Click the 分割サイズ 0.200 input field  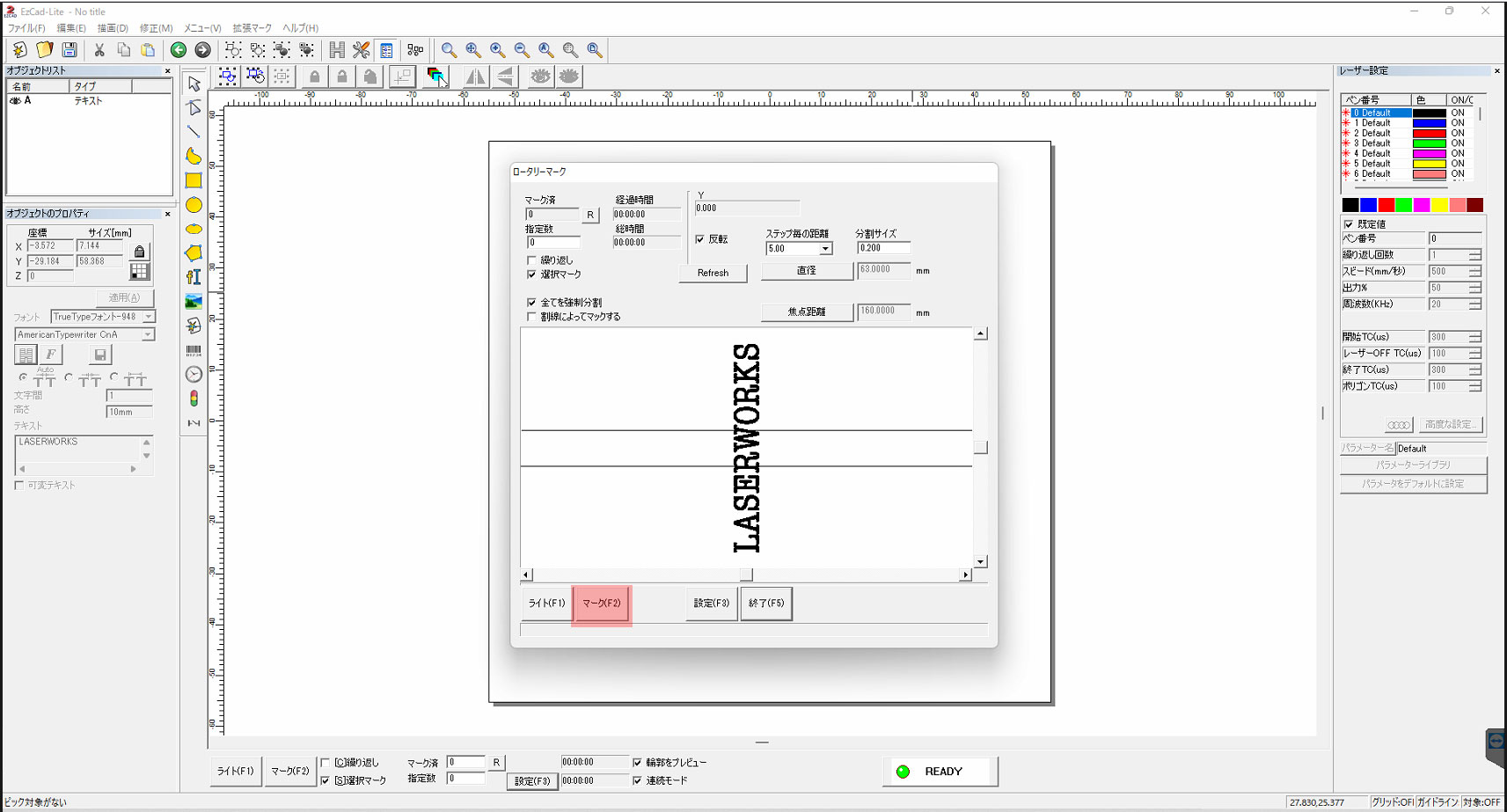coord(883,248)
